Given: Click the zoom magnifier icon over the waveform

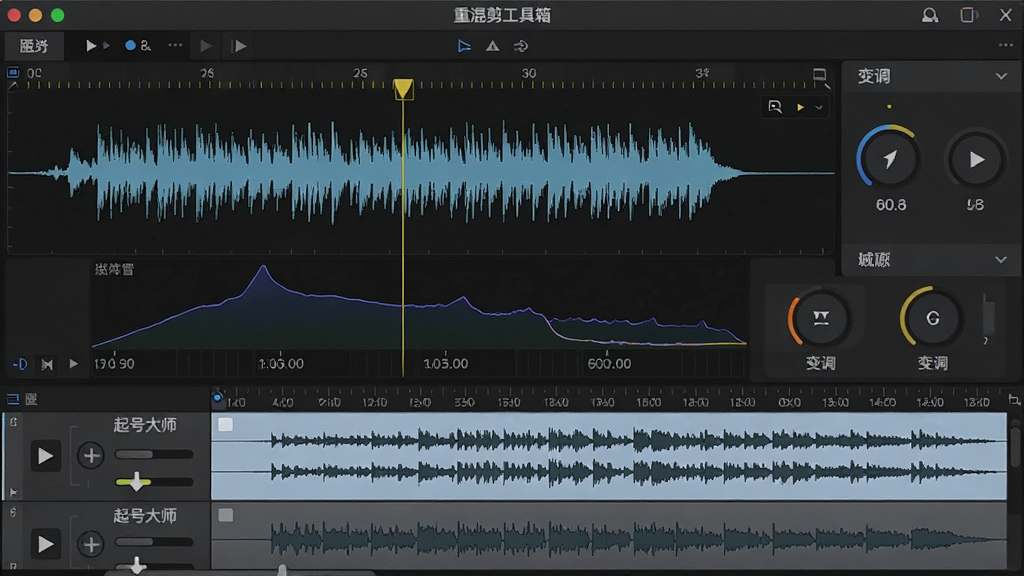Looking at the screenshot, I should tap(775, 107).
